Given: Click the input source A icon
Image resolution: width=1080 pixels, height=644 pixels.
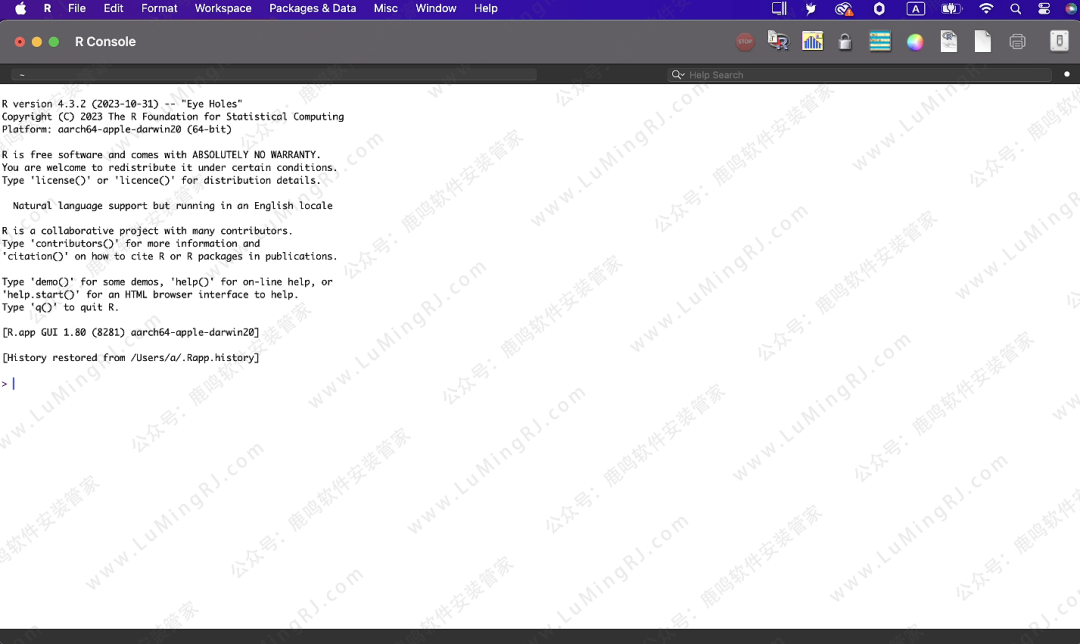Looking at the screenshot, I should 915,9.
